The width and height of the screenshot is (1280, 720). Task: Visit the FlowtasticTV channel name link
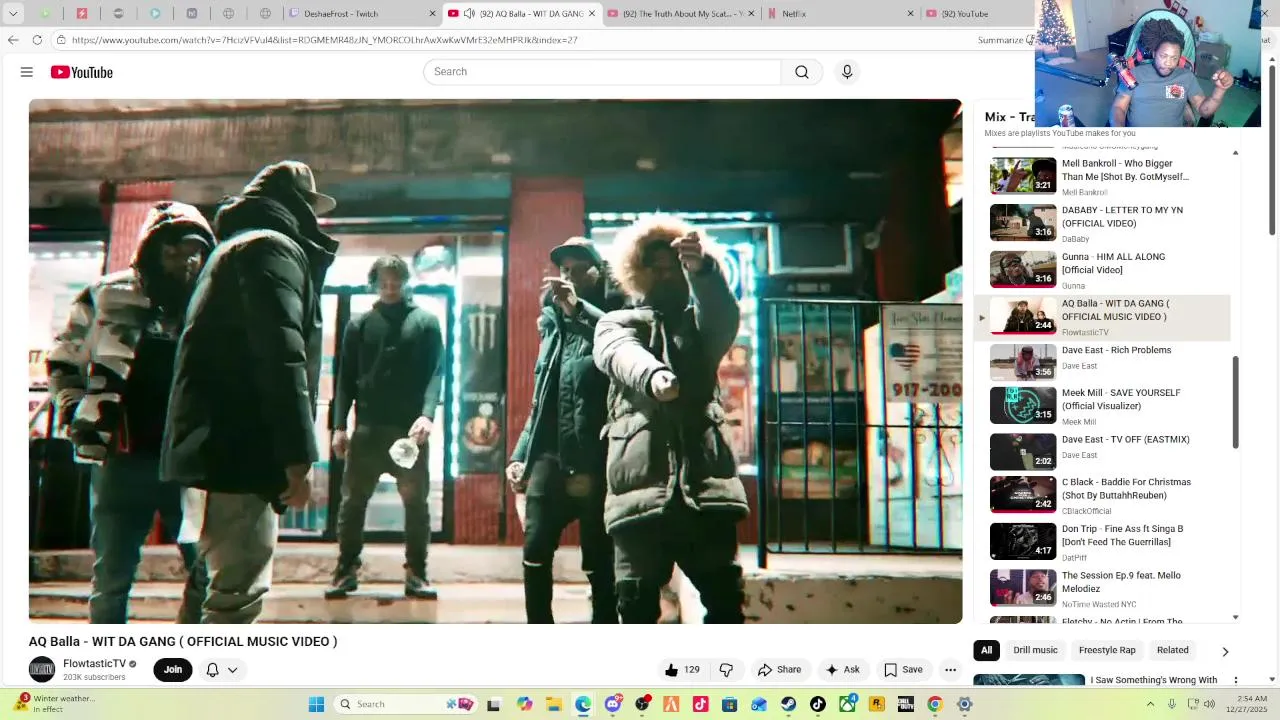95,664
